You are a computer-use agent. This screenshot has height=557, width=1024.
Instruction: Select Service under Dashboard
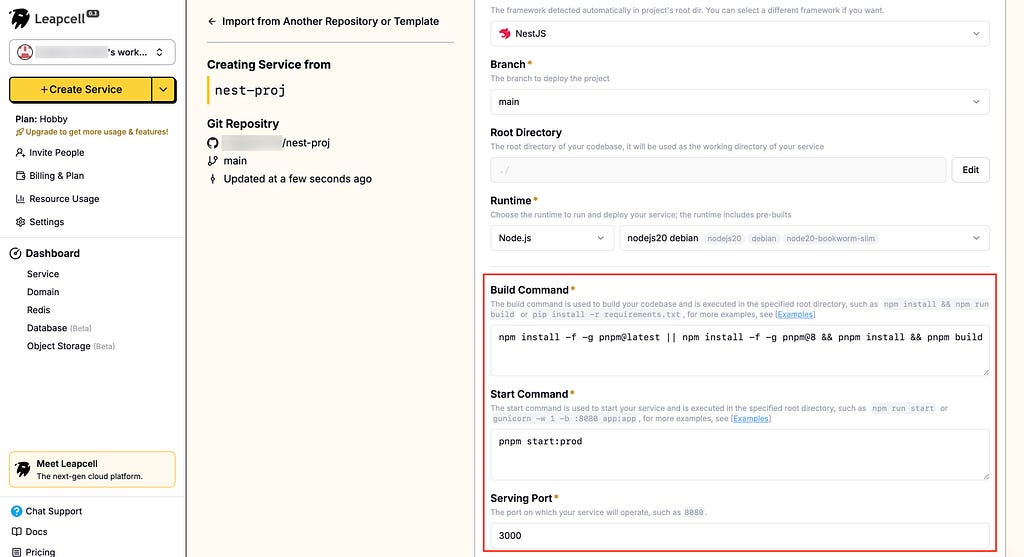coord(43,274)
